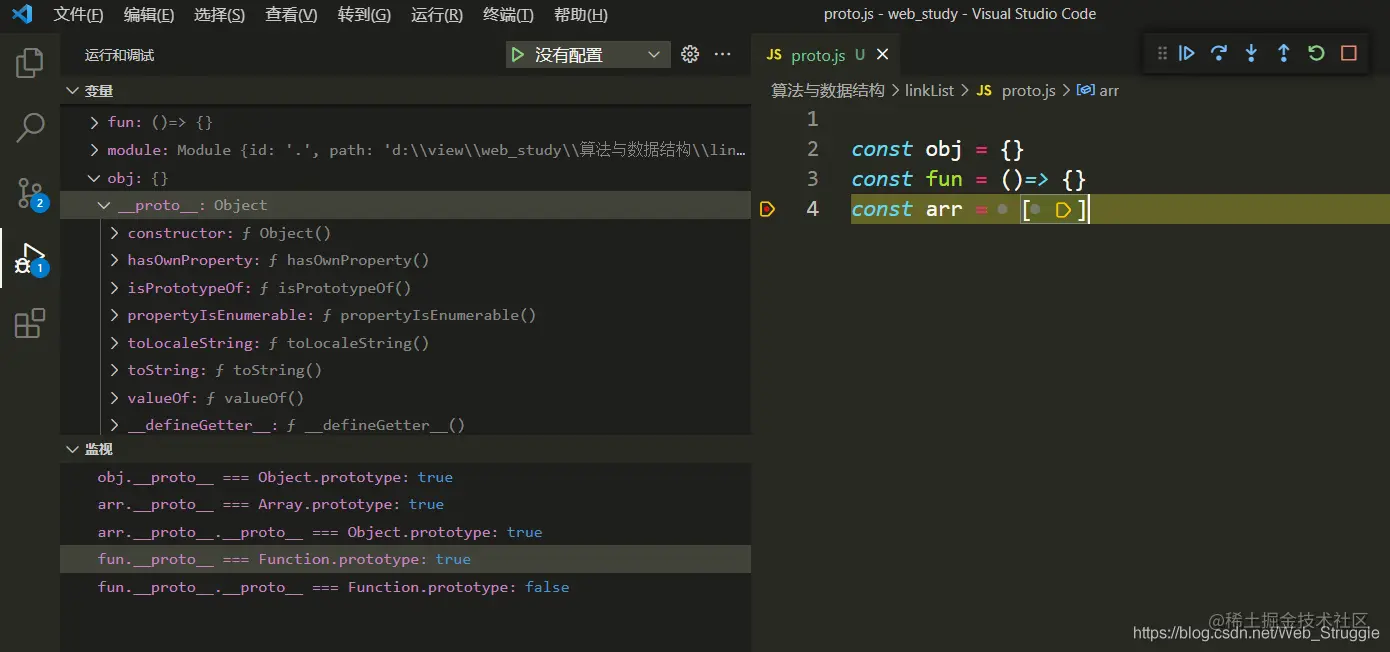Click the VS Code logo icon
The width and height of the screenshot is (1390, 652).
point(21,14)
